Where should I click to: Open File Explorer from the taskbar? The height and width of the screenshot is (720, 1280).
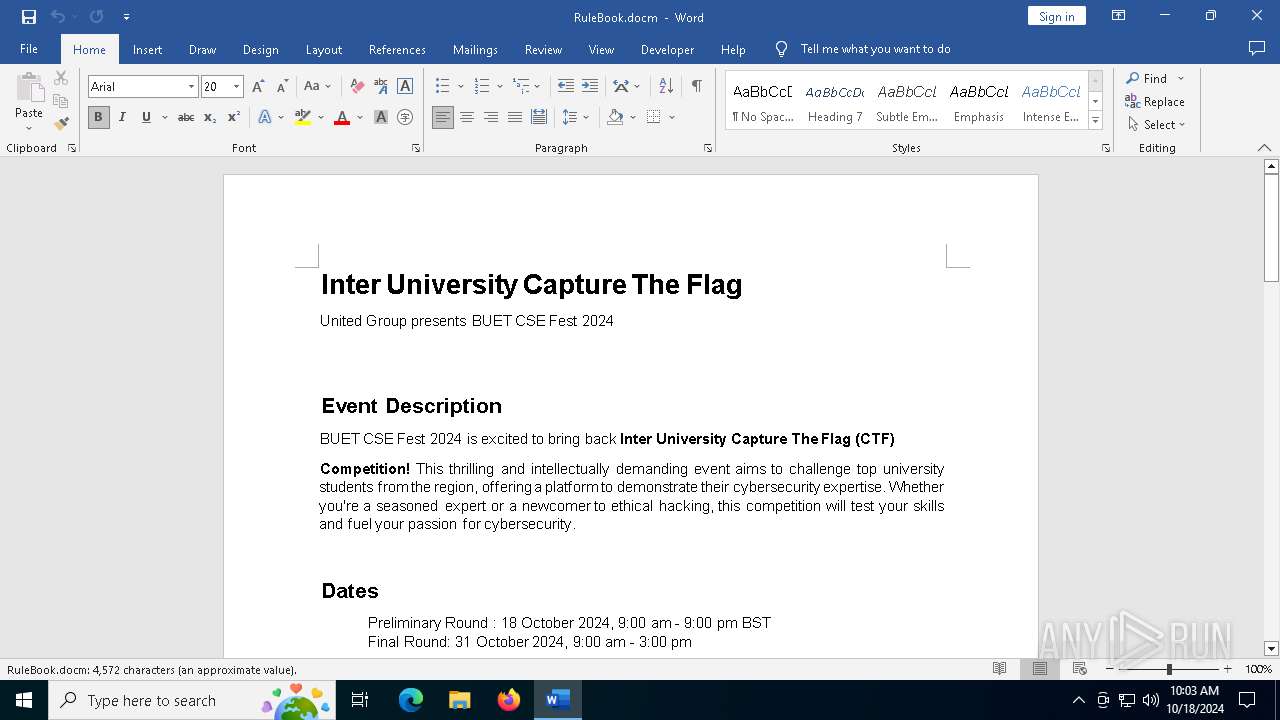pos(460,700)
